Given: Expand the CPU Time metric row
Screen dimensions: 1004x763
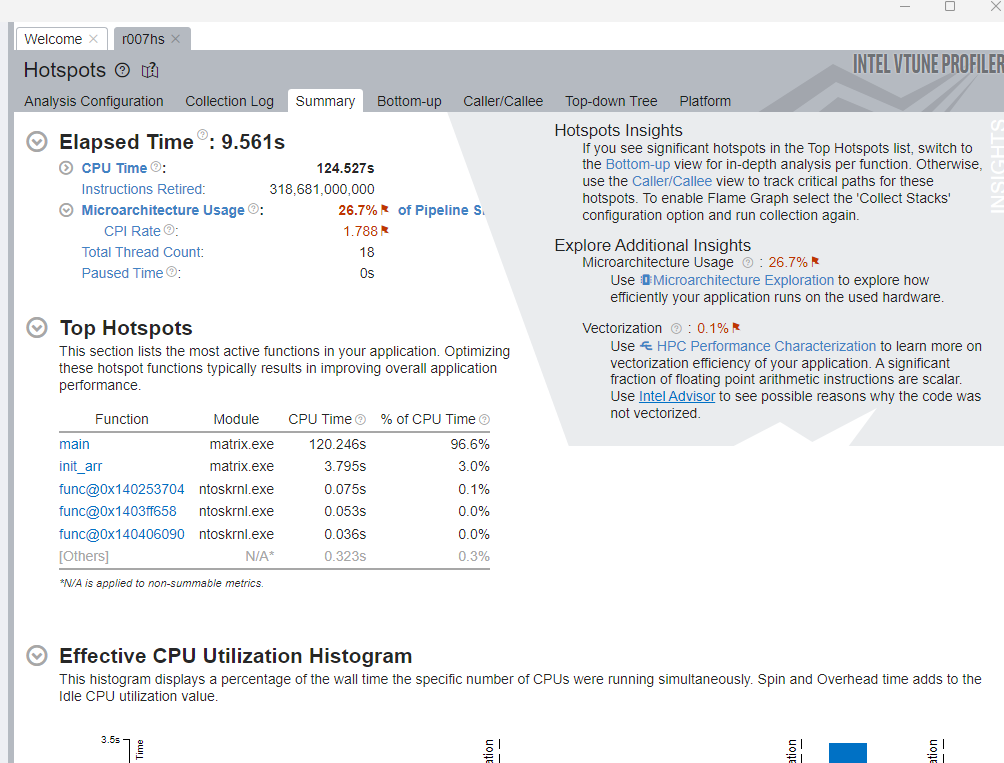Looking at the screenshot, I should 66,168.
